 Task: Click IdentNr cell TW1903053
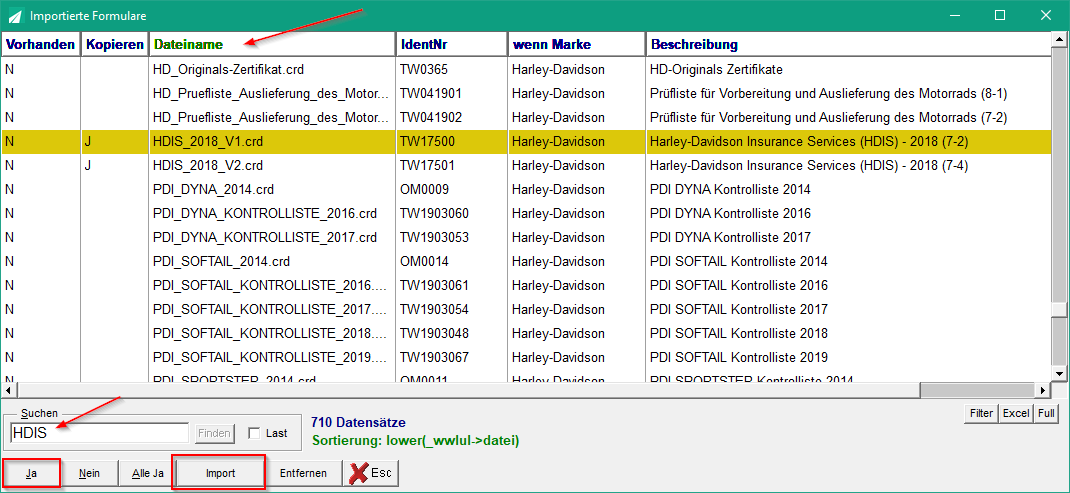[x=435, y=237]
